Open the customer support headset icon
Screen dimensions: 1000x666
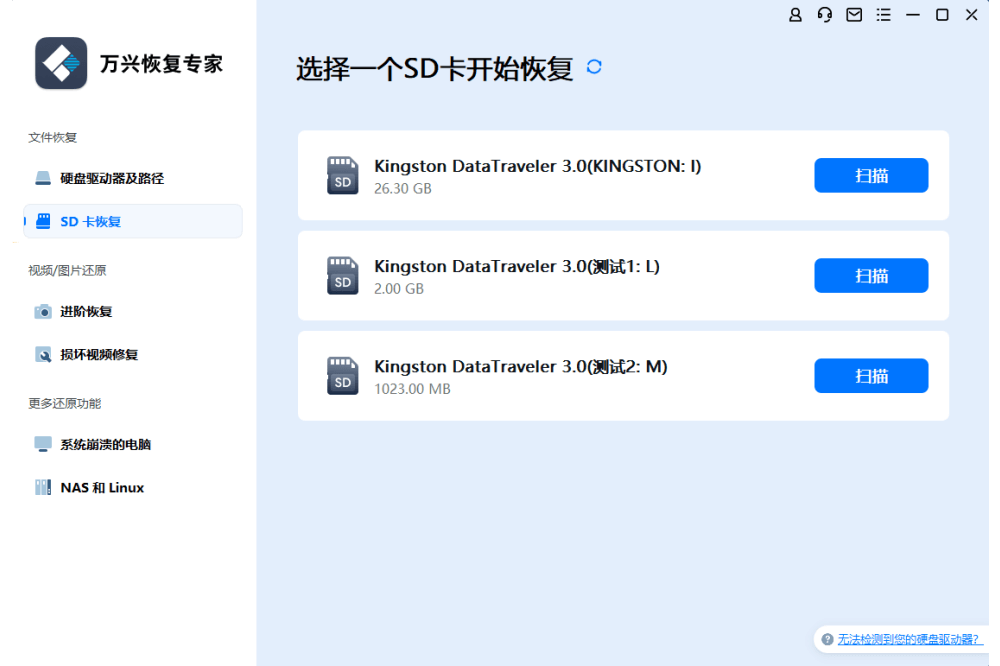tap(825, 15)
